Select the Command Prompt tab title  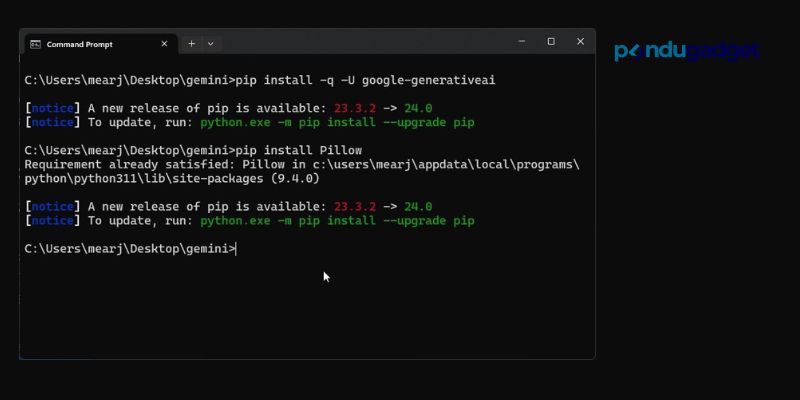(x=80, y=44)
